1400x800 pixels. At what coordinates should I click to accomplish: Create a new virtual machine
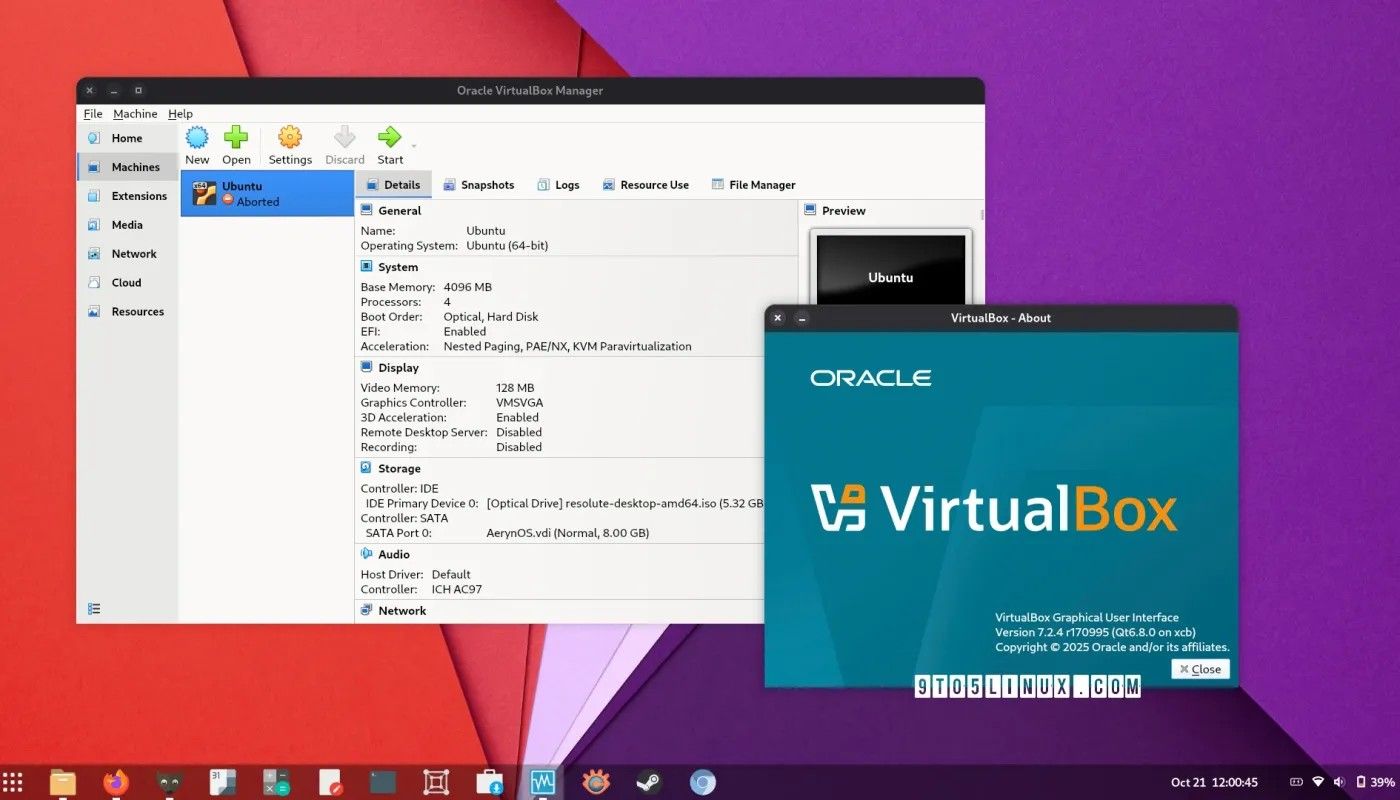[197, 144]
